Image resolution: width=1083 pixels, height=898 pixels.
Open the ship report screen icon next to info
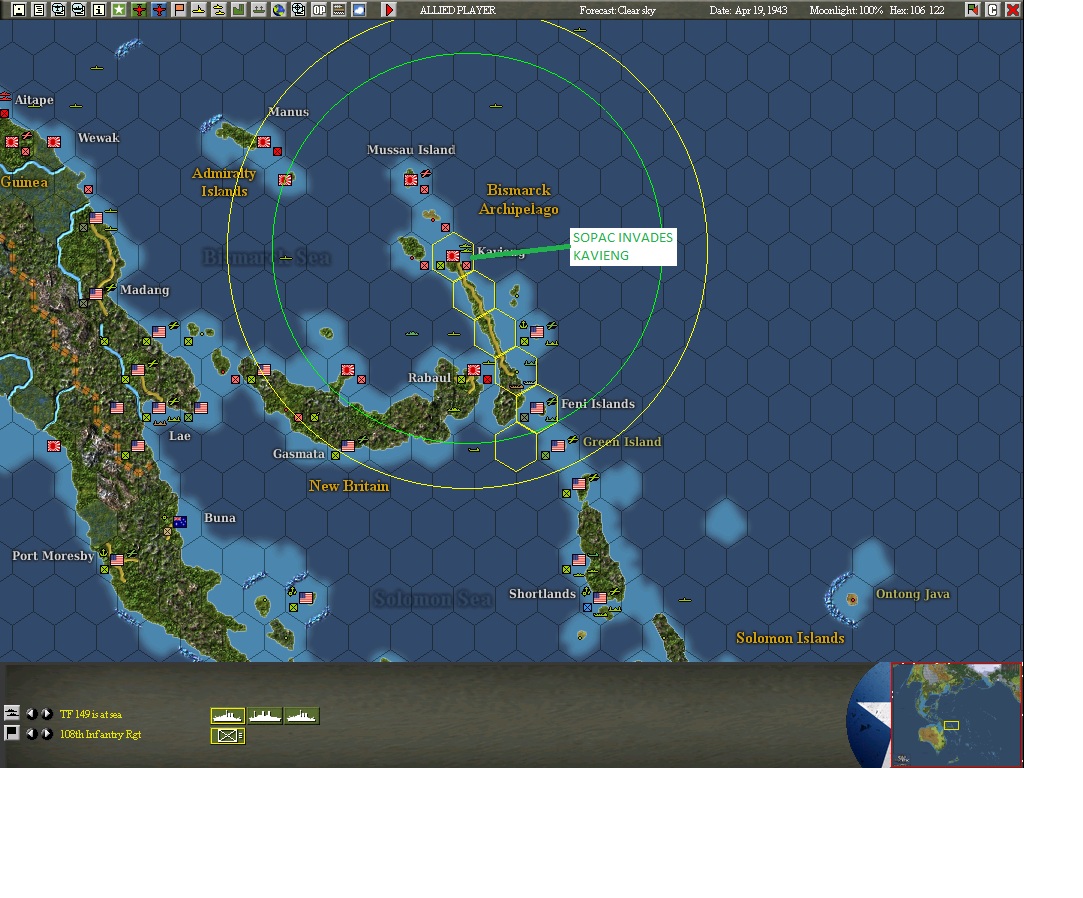79,10
